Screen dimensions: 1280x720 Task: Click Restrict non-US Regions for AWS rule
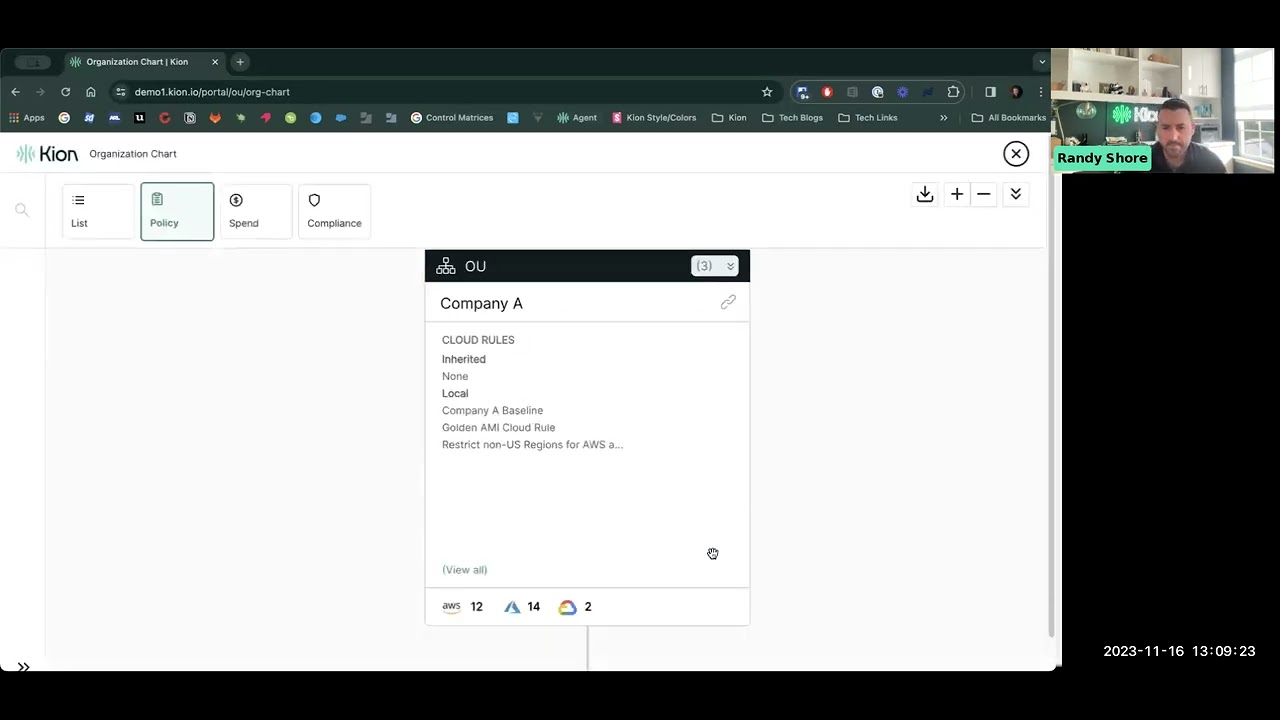(x=532, y=444)
